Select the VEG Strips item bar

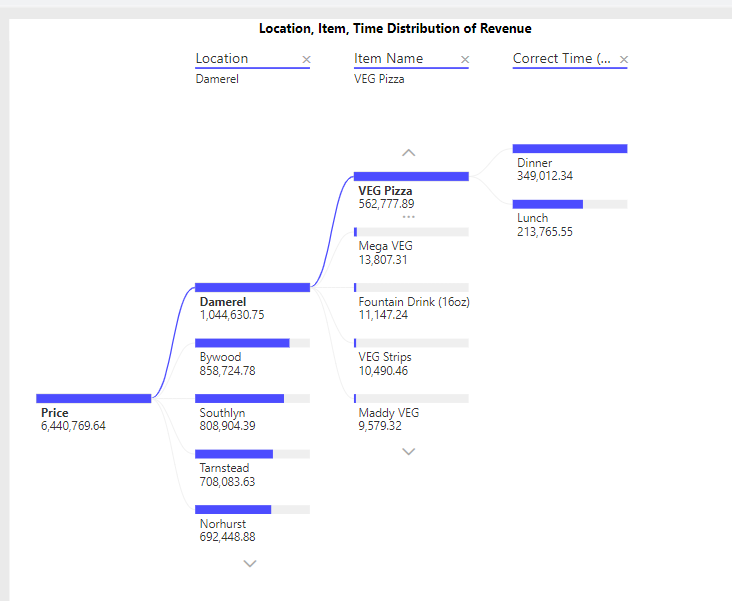(411, 343)
